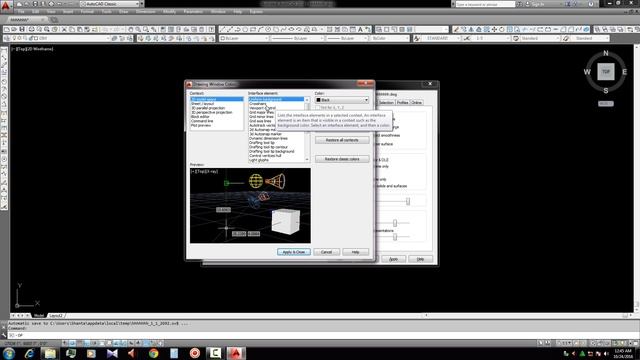The width and height of the screenshot is (640, 360).
Task: Adjust the middle slider in Options dialog
Action: pos(395,223)
